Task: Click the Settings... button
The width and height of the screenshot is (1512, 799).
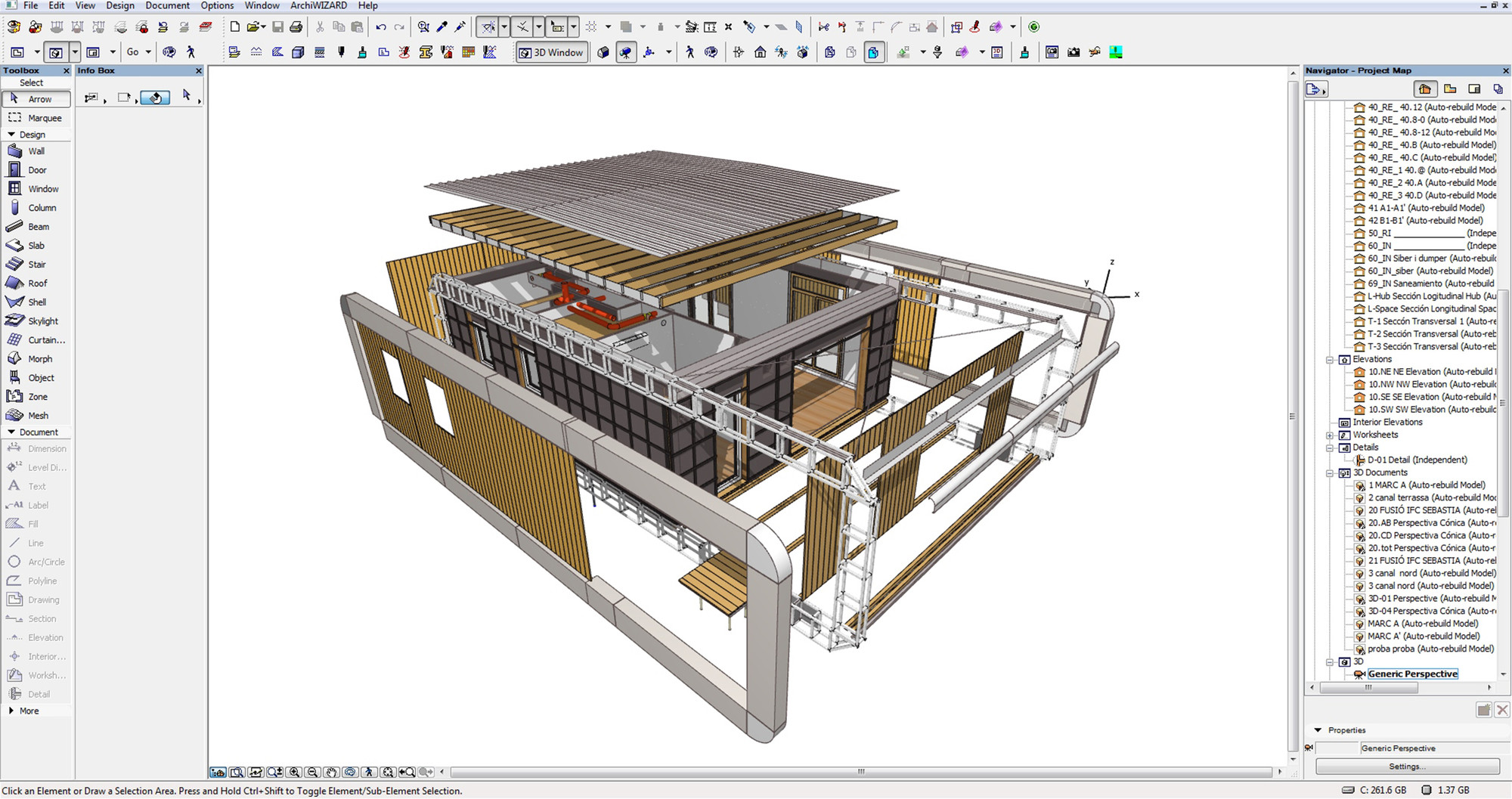Action: click(x=1407, y=766)
